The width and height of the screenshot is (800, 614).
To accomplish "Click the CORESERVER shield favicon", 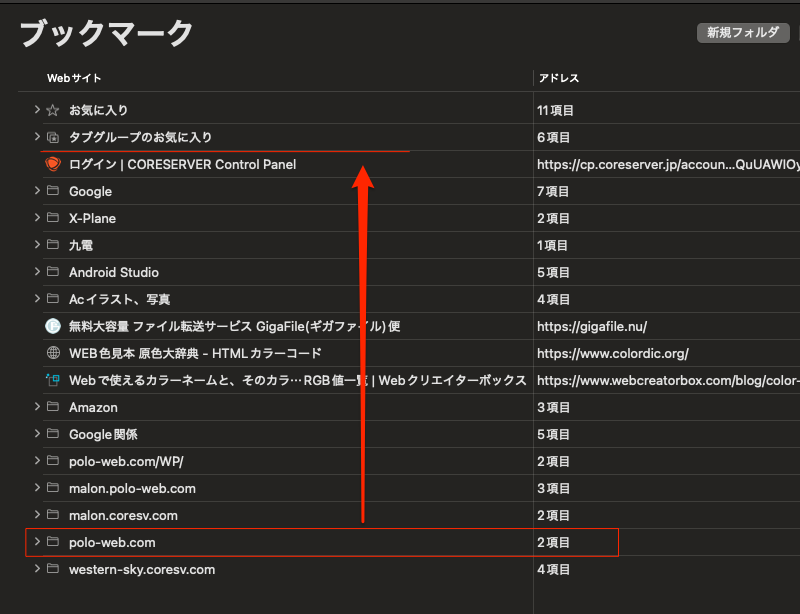I will [x=53, y=164].
